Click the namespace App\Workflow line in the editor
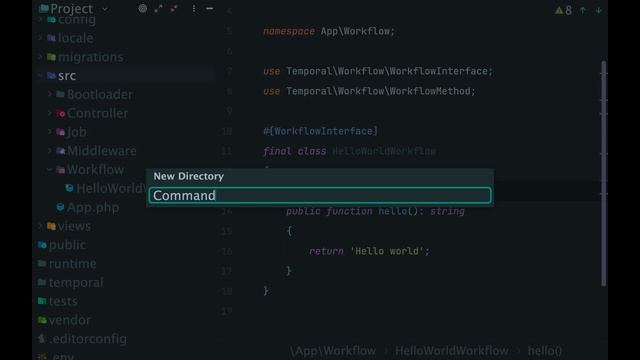Viewport: 640px width, 360px height. click(x=329, y=31)
